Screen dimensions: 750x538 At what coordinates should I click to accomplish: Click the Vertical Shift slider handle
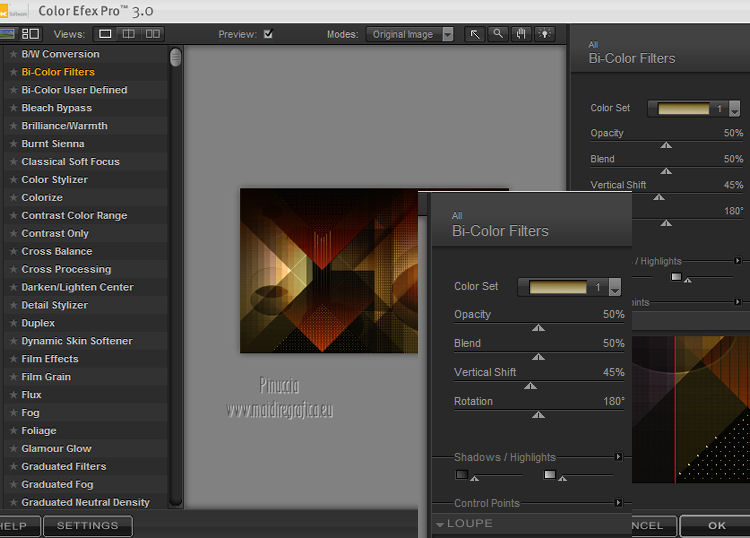click(x=530, y=385)
